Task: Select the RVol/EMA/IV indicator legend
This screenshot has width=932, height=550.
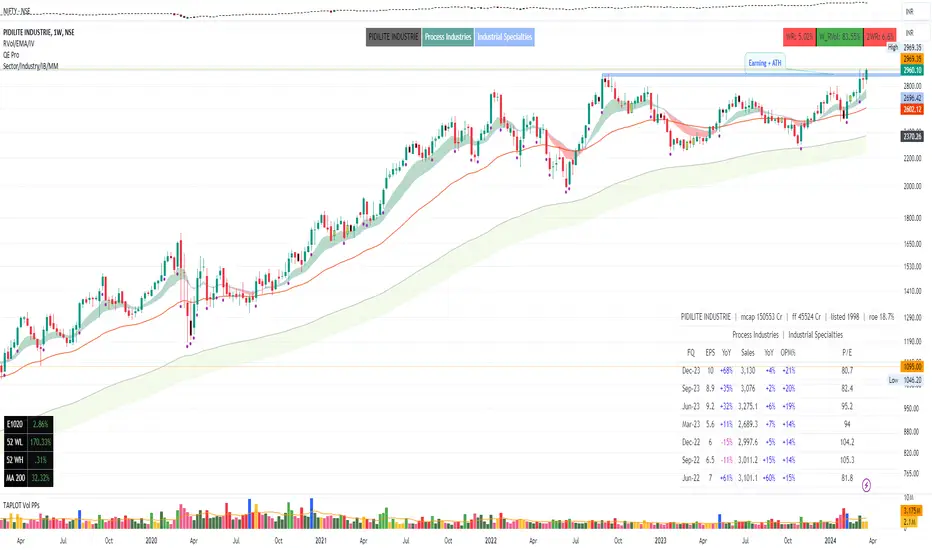Action: [x=18, y=43]
